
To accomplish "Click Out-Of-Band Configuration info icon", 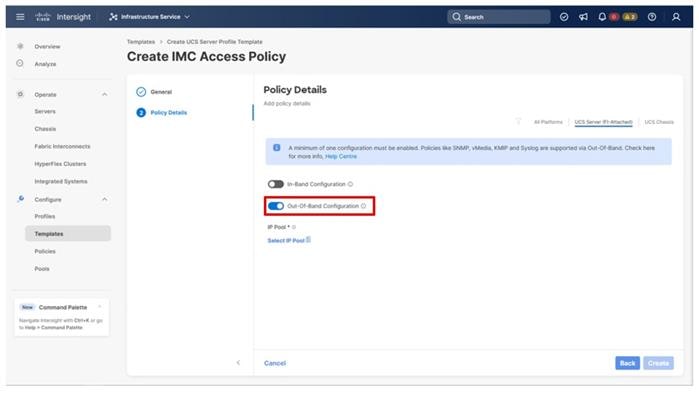I will click(364, 206).
